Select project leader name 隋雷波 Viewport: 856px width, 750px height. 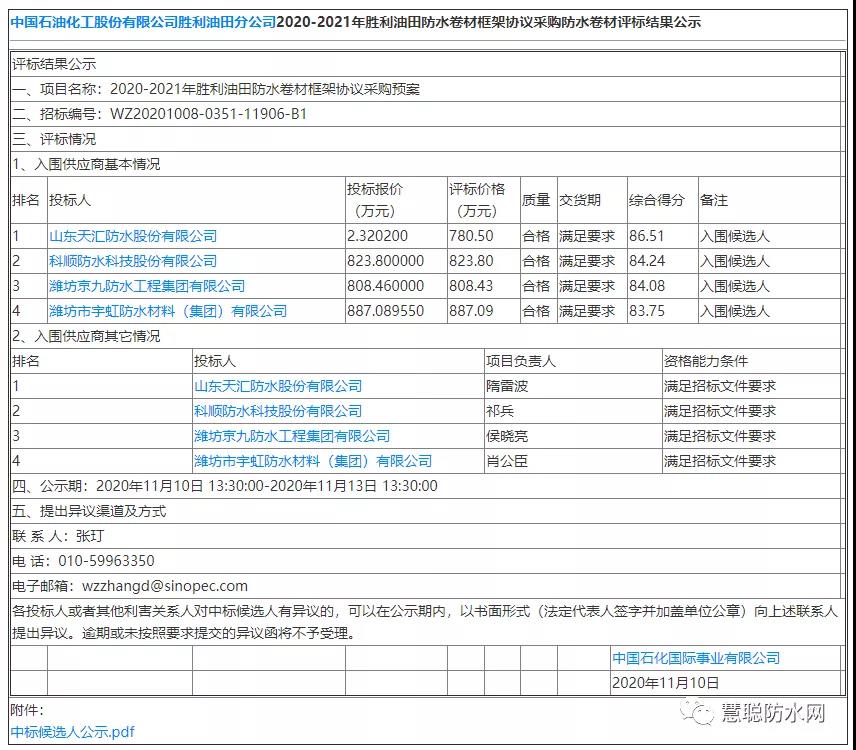(507, 386)
